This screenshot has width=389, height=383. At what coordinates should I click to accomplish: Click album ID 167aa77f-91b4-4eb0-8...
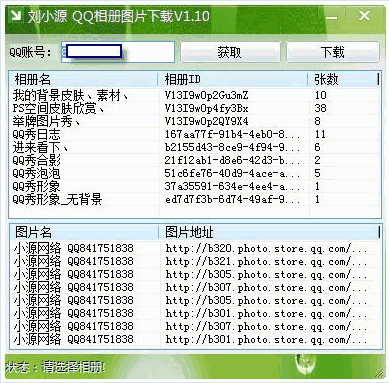click(232, 134)
